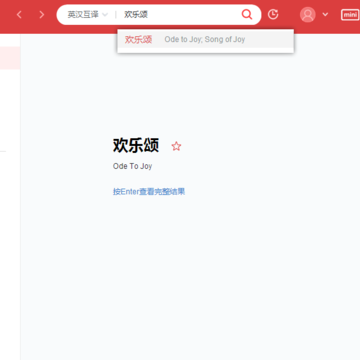
Task: Click the 欢乐颂 headword title
Action: pyautogui.click(x=136, y=145)
